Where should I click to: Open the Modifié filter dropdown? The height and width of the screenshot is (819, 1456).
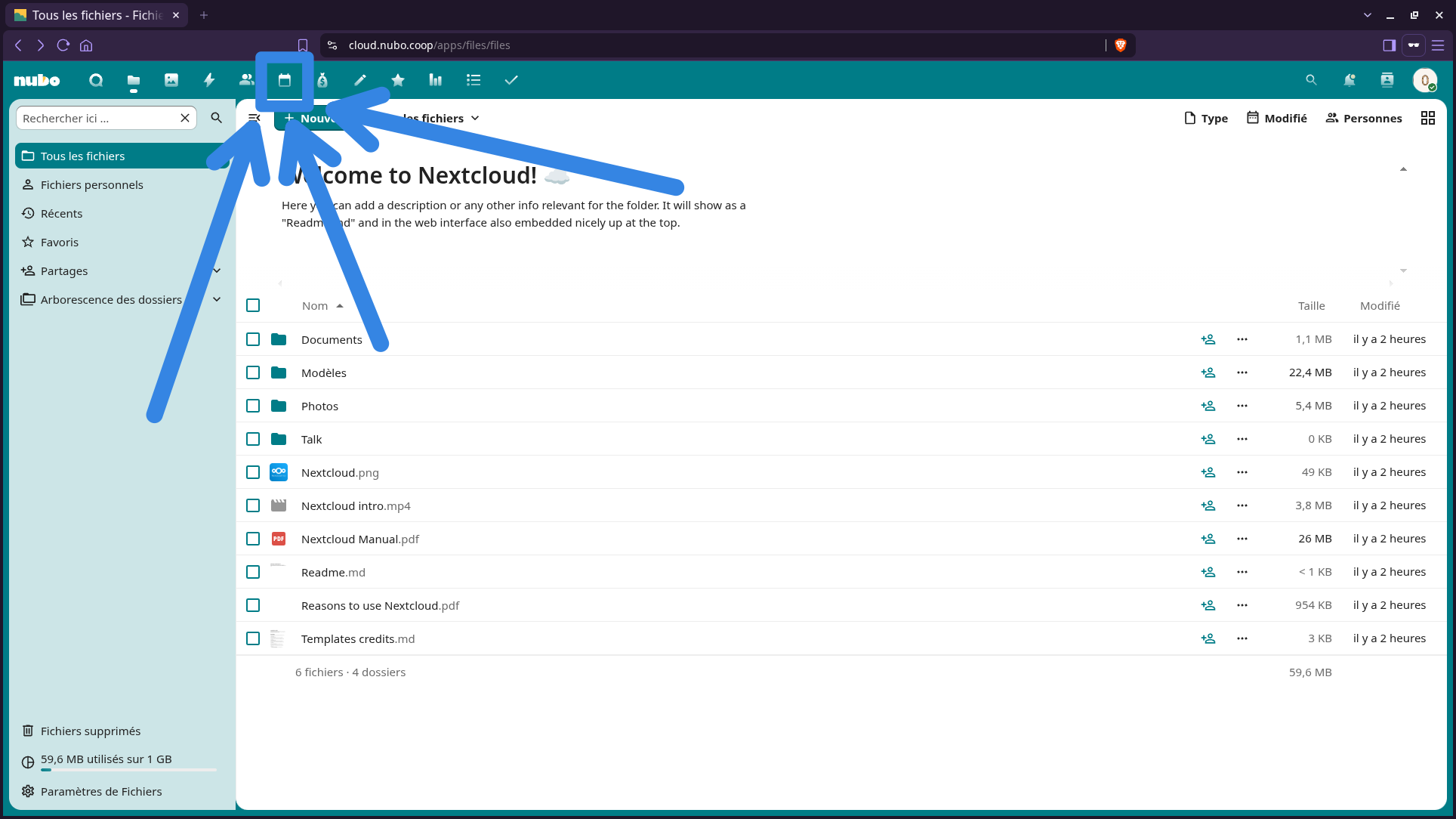click(1277, 118)
